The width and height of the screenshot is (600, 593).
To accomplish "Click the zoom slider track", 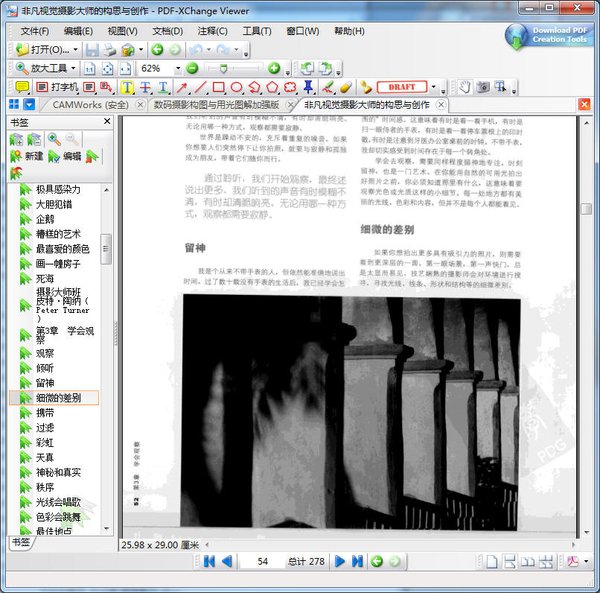I will [232, 68].
